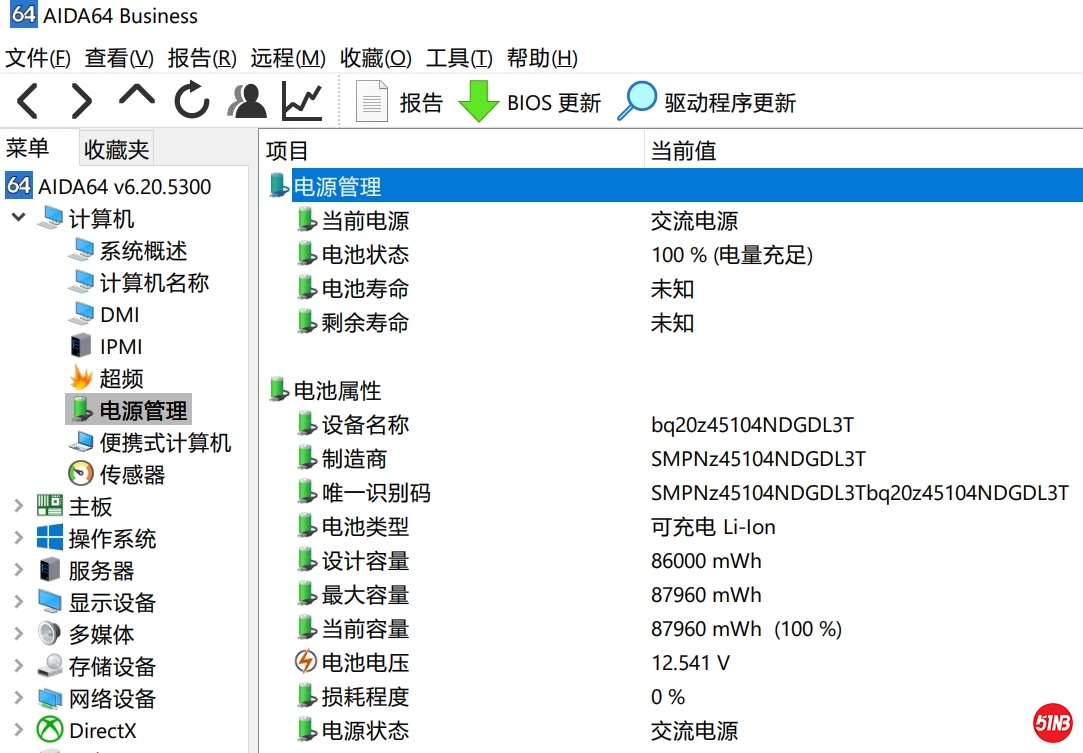This screenshot has width=1083, height=753.
Task: Go up one level with up arrow
Action: pyautogui.click(x=137, y=97)
